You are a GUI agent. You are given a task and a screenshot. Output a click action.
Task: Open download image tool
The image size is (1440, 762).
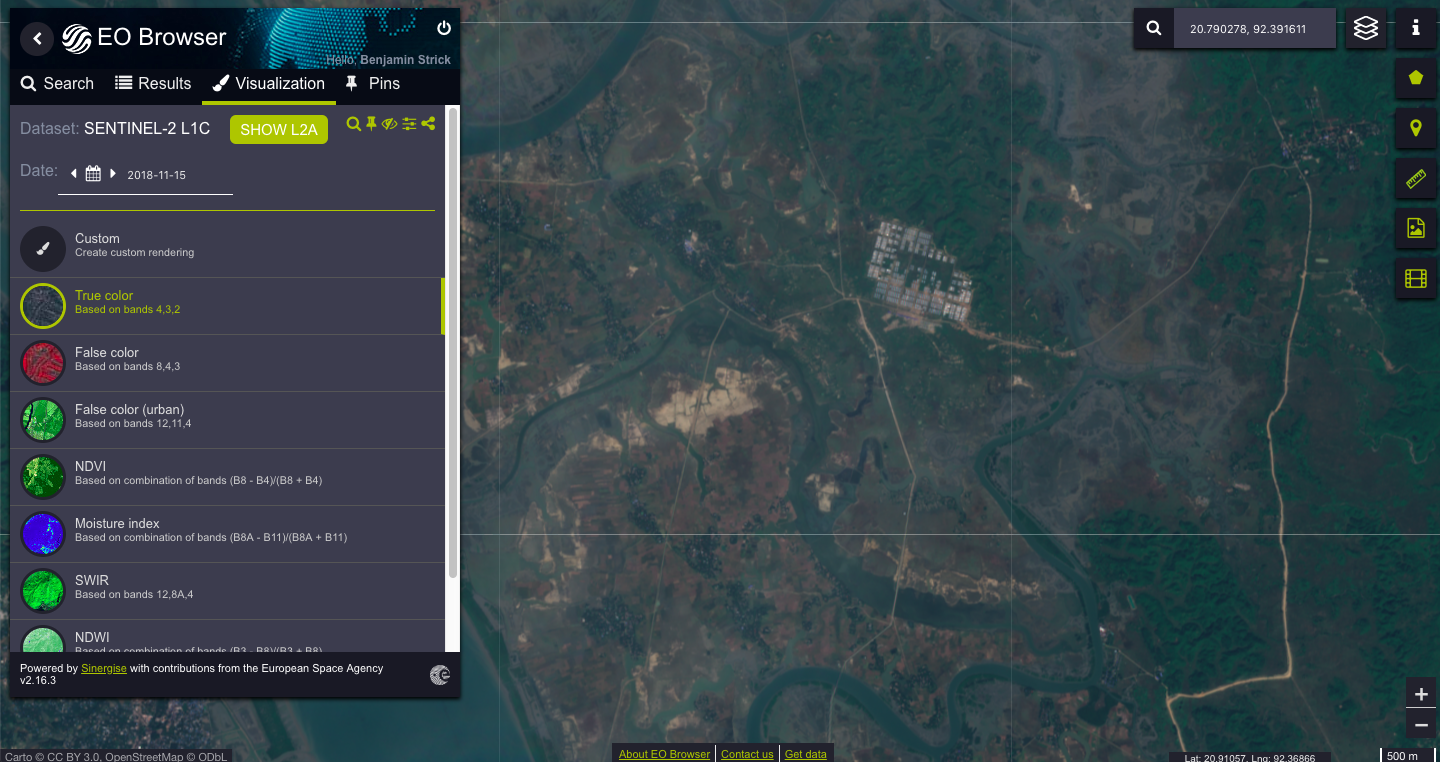(x=1416, y=229)
